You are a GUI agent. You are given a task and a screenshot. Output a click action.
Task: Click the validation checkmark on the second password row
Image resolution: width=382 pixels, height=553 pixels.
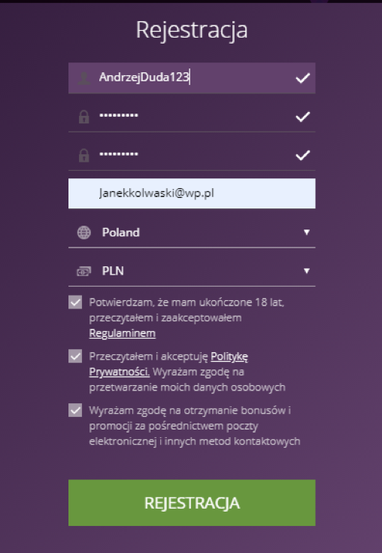(x=303, y=155)
